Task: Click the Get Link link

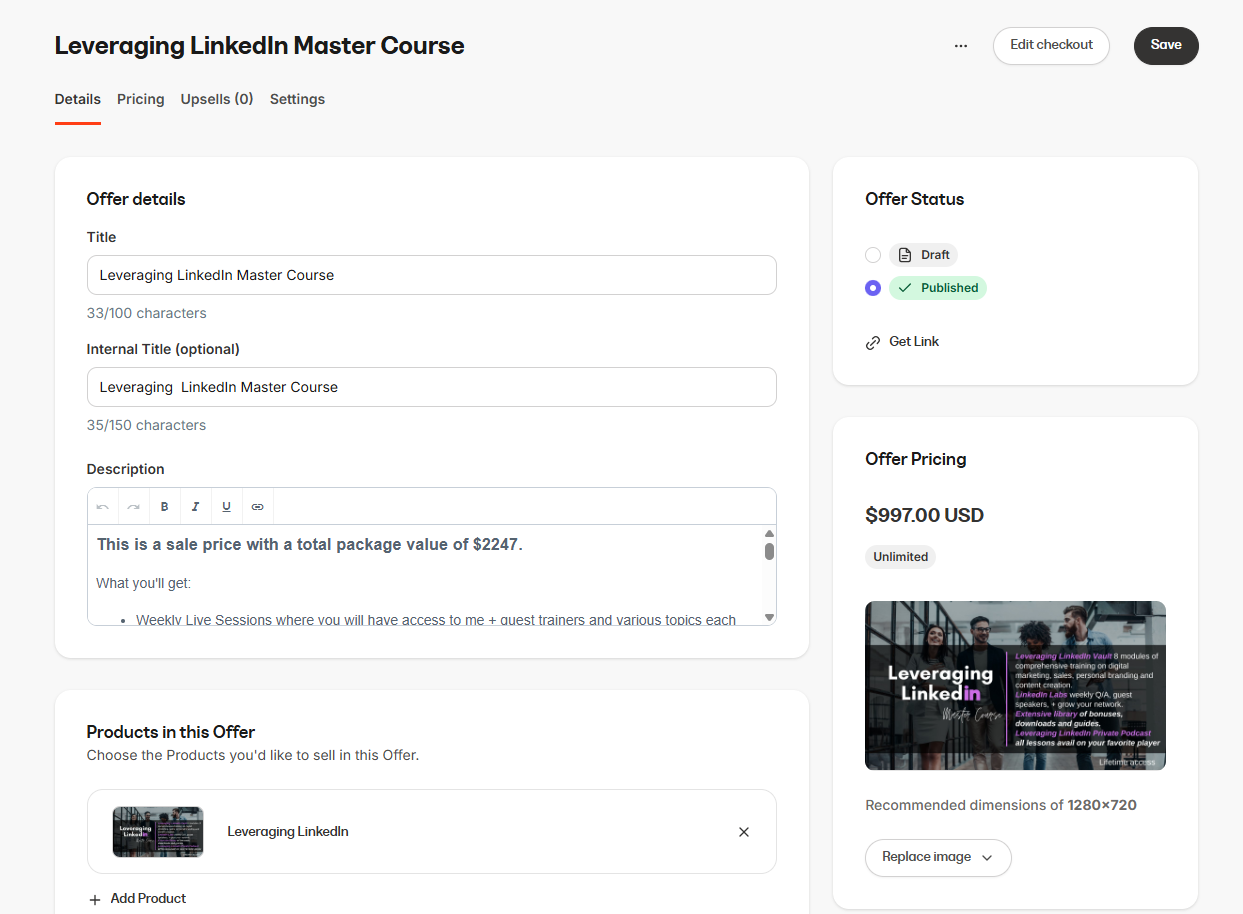Action: click(x=913, y=342)
